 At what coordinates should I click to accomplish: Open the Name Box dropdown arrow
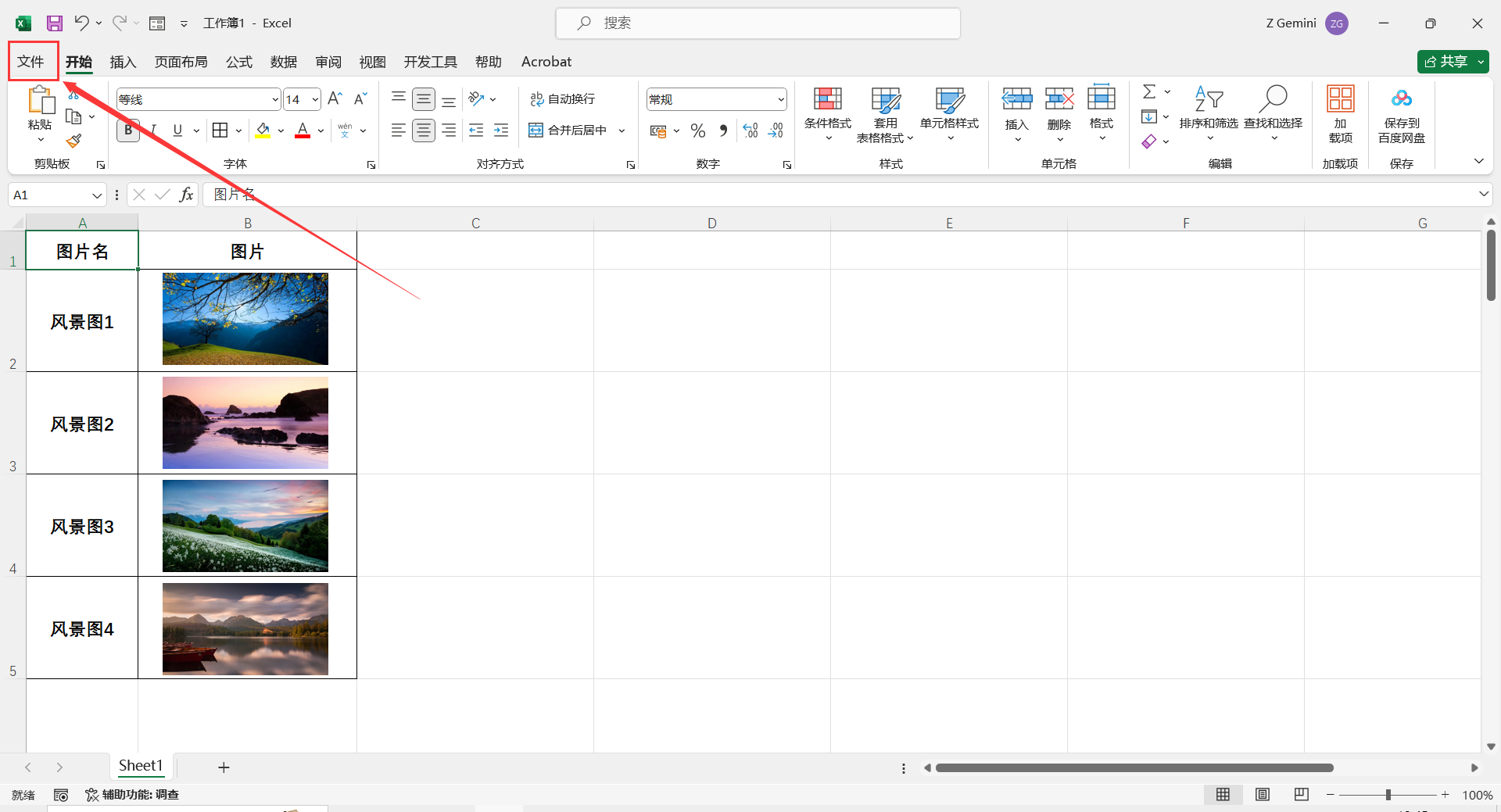coord(97,195)
